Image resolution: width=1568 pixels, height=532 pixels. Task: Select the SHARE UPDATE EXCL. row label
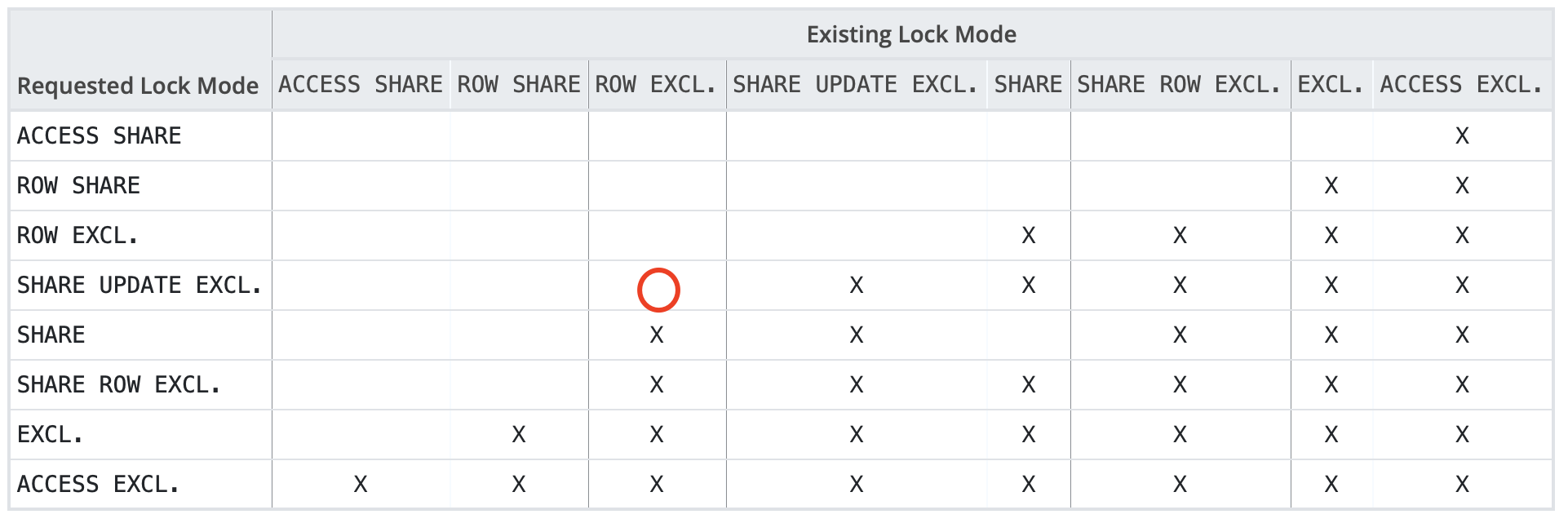pos(140,286)
